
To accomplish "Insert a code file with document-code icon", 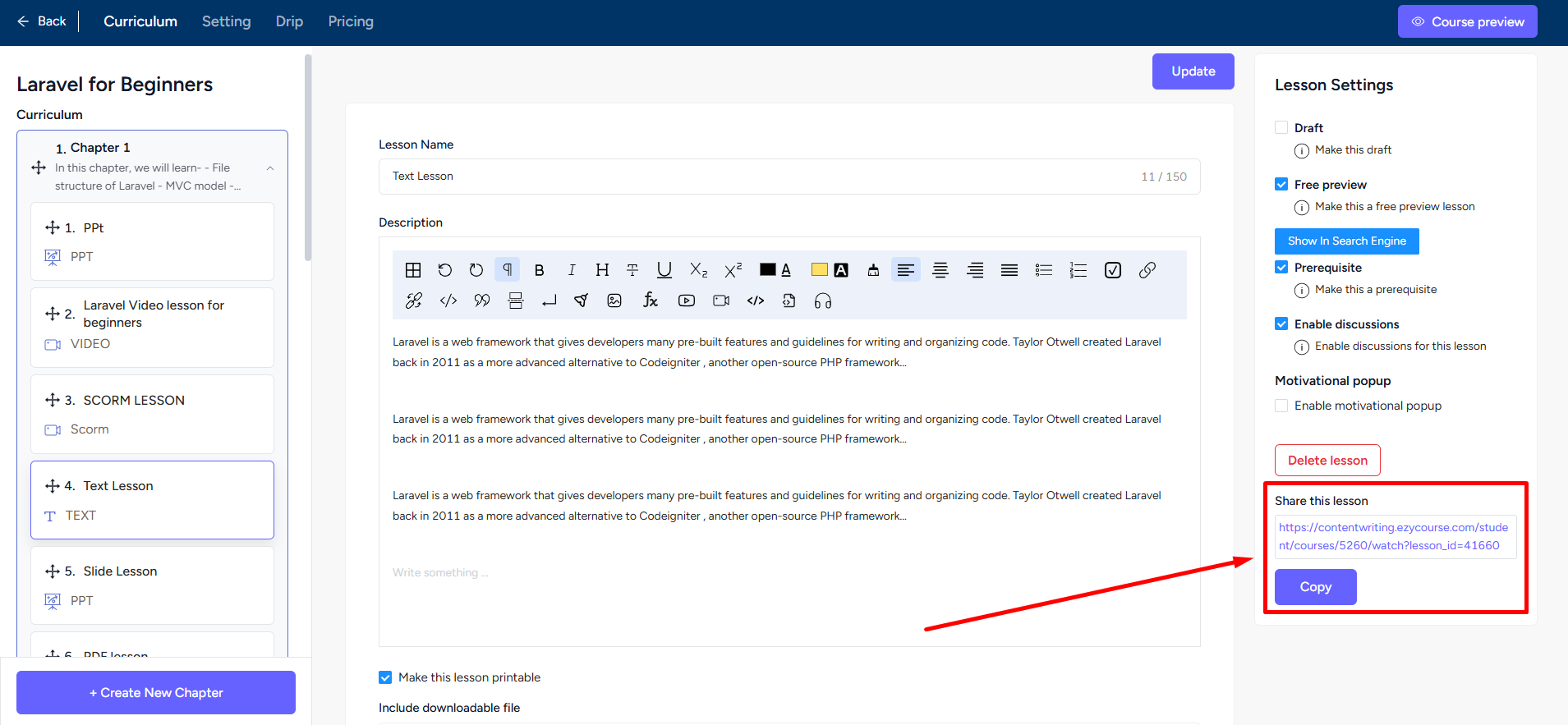I will coord(789,301).
